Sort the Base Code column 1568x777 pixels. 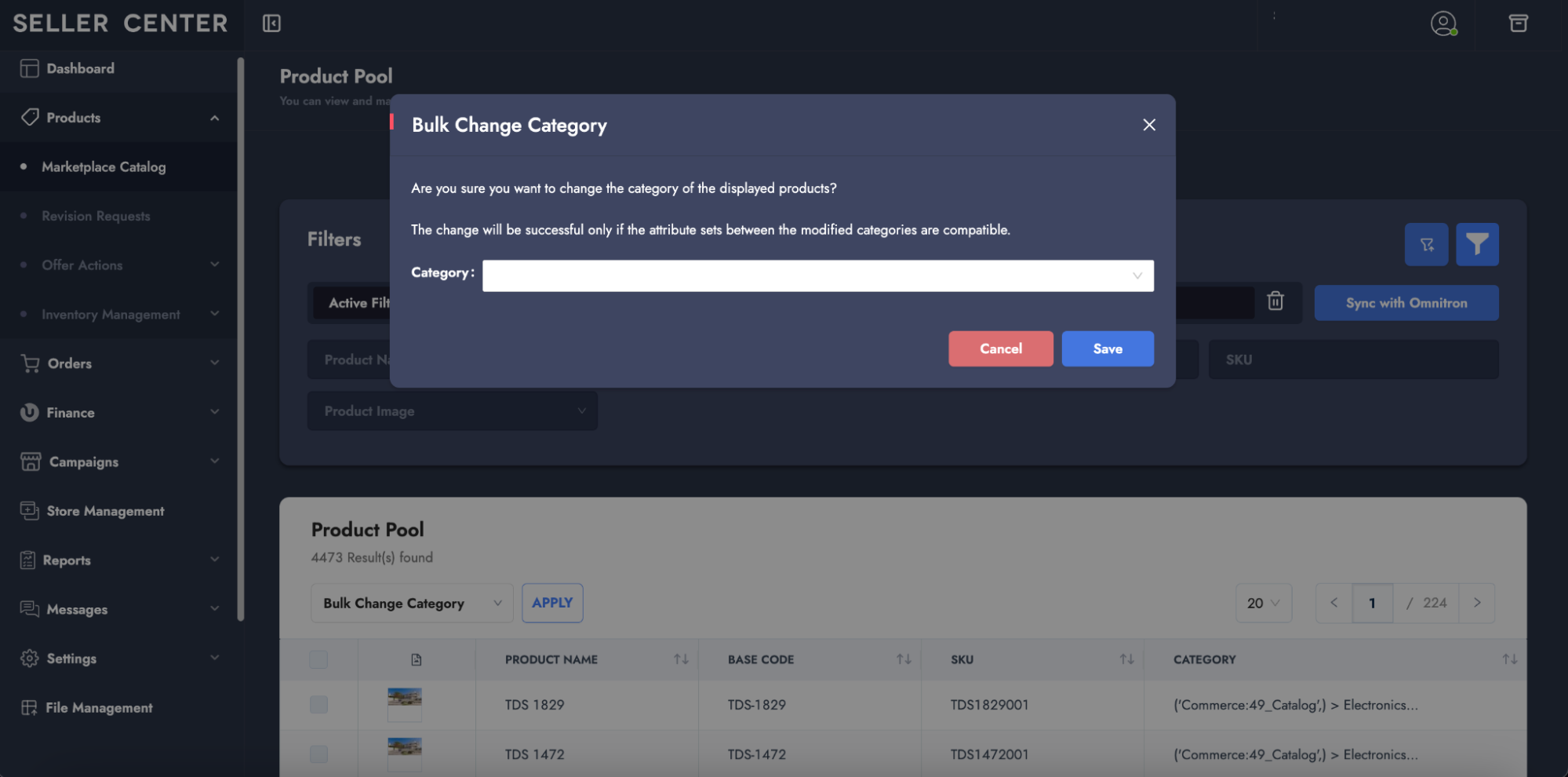point(904,659)
